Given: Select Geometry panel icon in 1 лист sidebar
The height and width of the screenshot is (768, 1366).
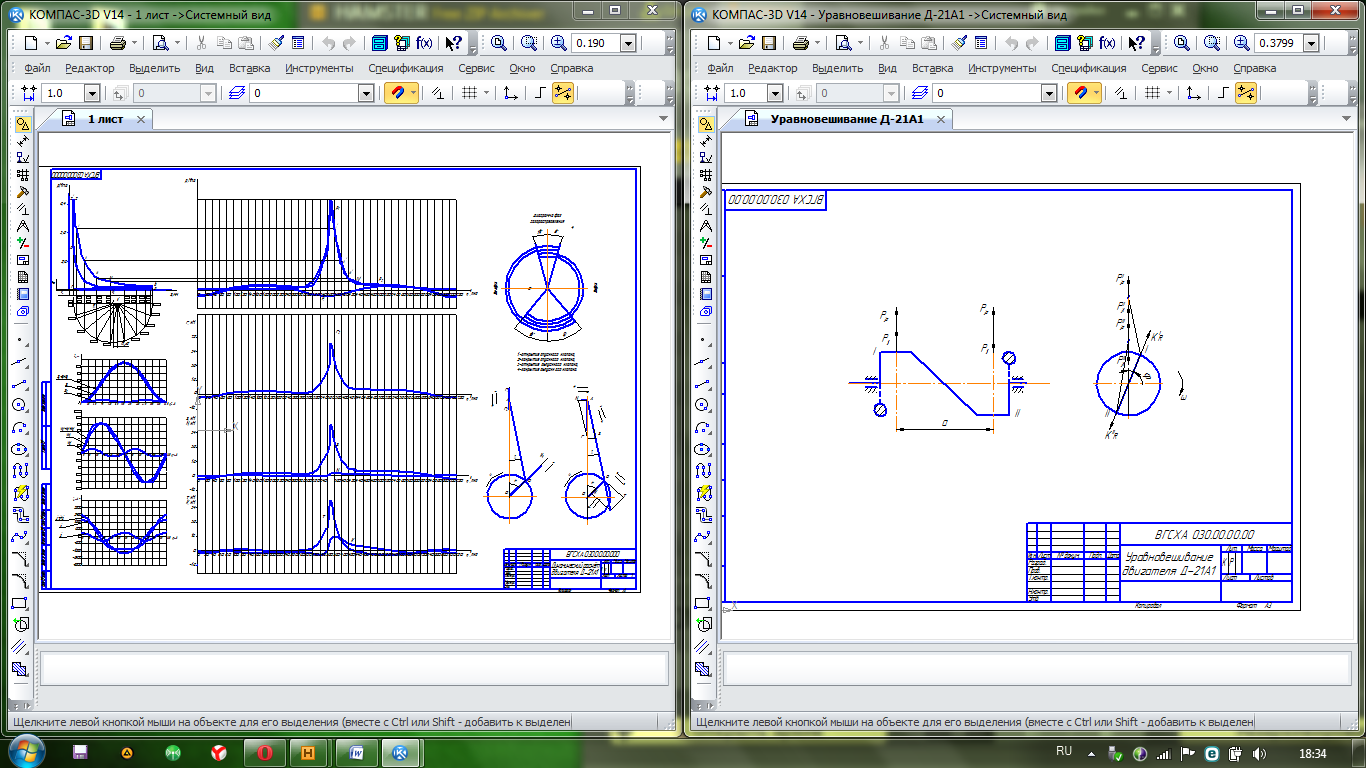Looking at the screenshot, I should 22,124.
